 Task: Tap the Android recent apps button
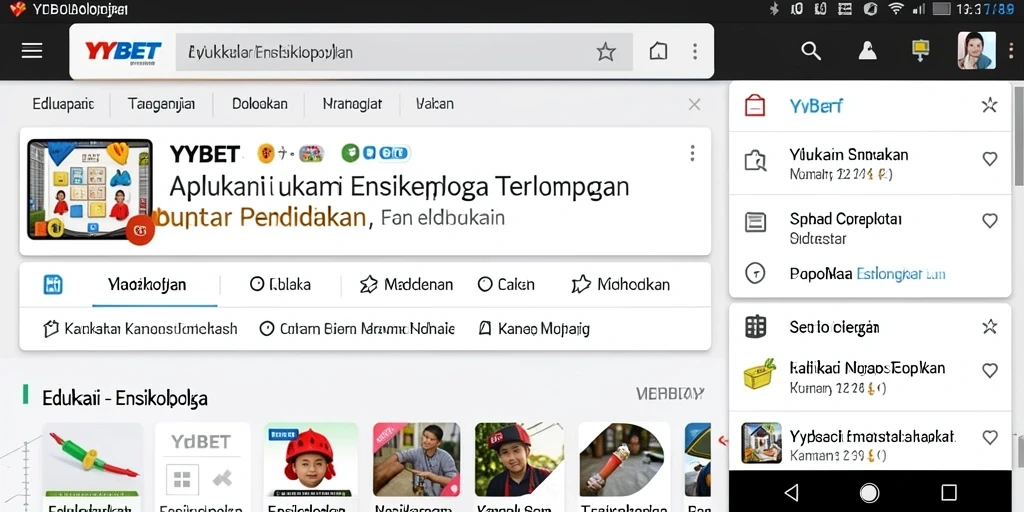point(949,492)
